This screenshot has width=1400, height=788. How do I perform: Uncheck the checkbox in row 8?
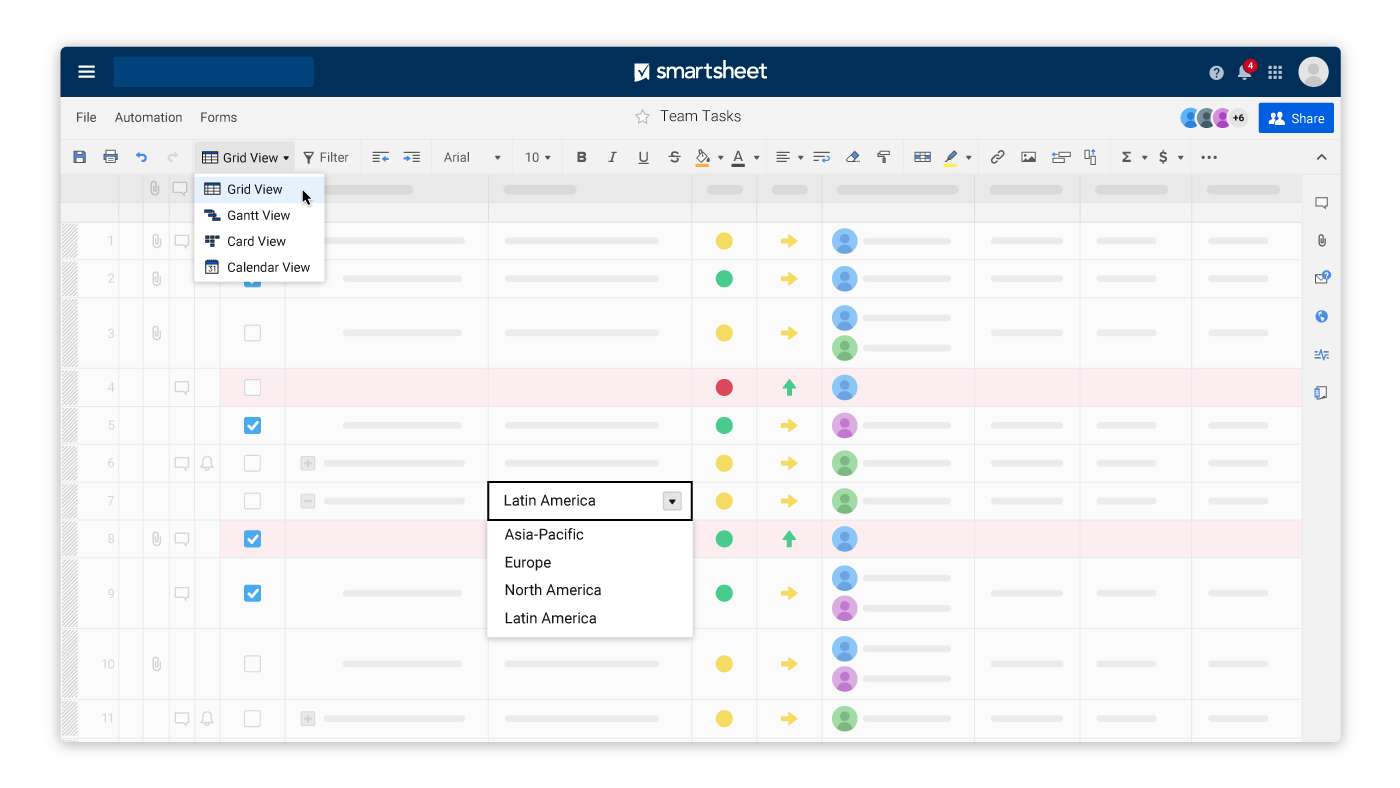(252, 539)
